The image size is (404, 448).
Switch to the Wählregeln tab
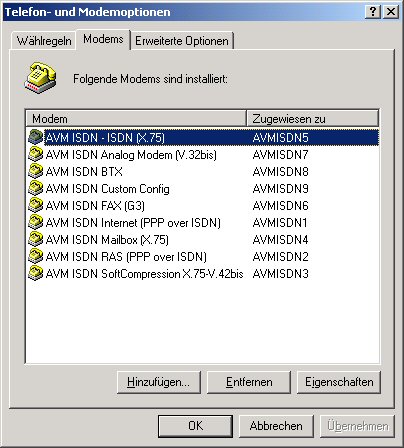(x=44, y=41)
